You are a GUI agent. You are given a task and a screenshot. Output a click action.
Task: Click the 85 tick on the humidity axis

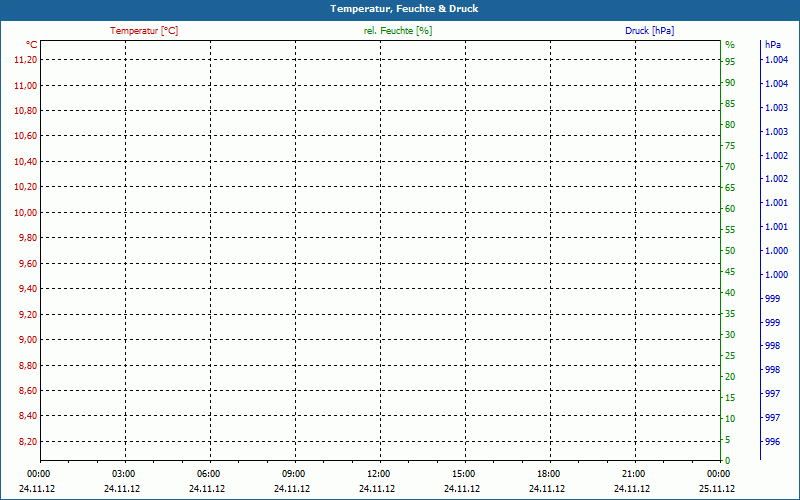click(730, 104)
